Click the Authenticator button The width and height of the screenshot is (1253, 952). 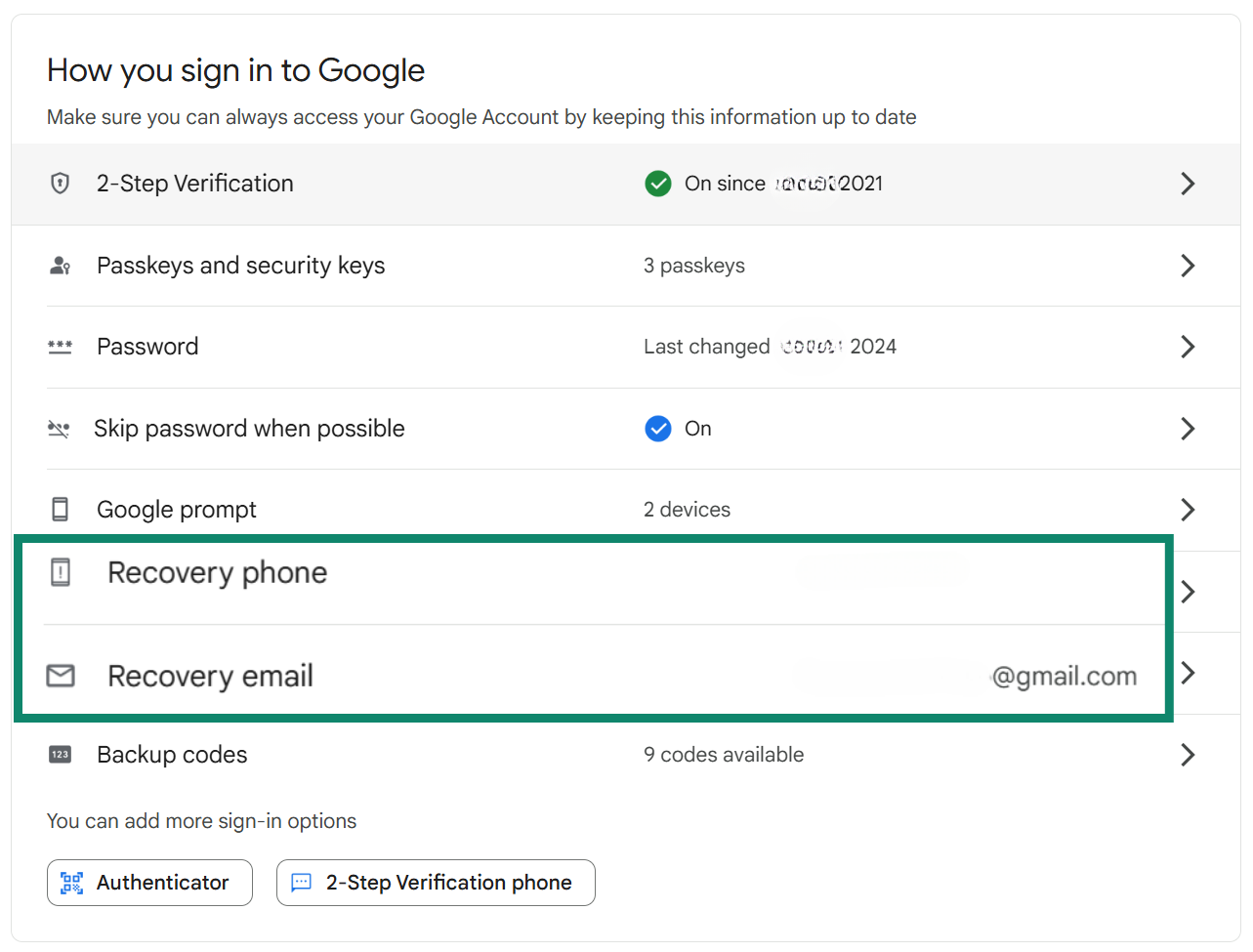click(149, 882)
